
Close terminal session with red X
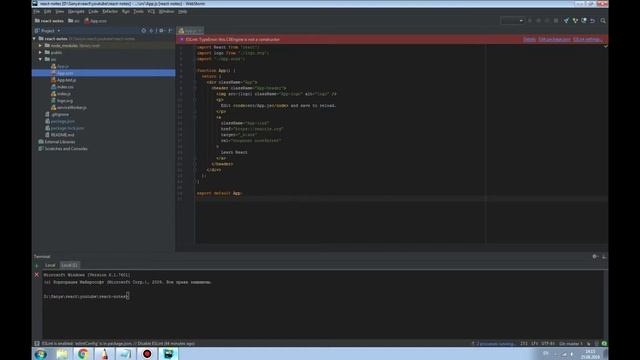point(37,275)
